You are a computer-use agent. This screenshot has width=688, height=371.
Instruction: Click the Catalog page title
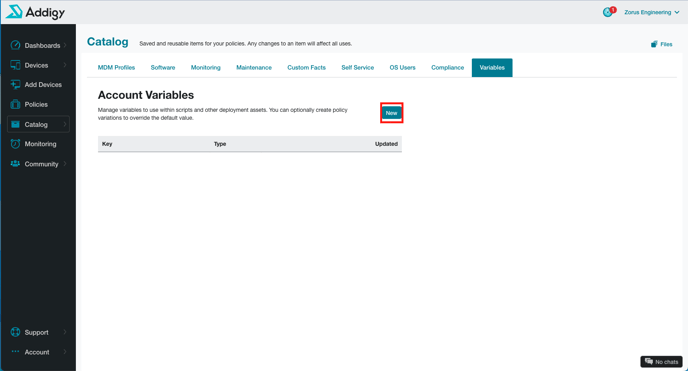(x=108, y=42)
